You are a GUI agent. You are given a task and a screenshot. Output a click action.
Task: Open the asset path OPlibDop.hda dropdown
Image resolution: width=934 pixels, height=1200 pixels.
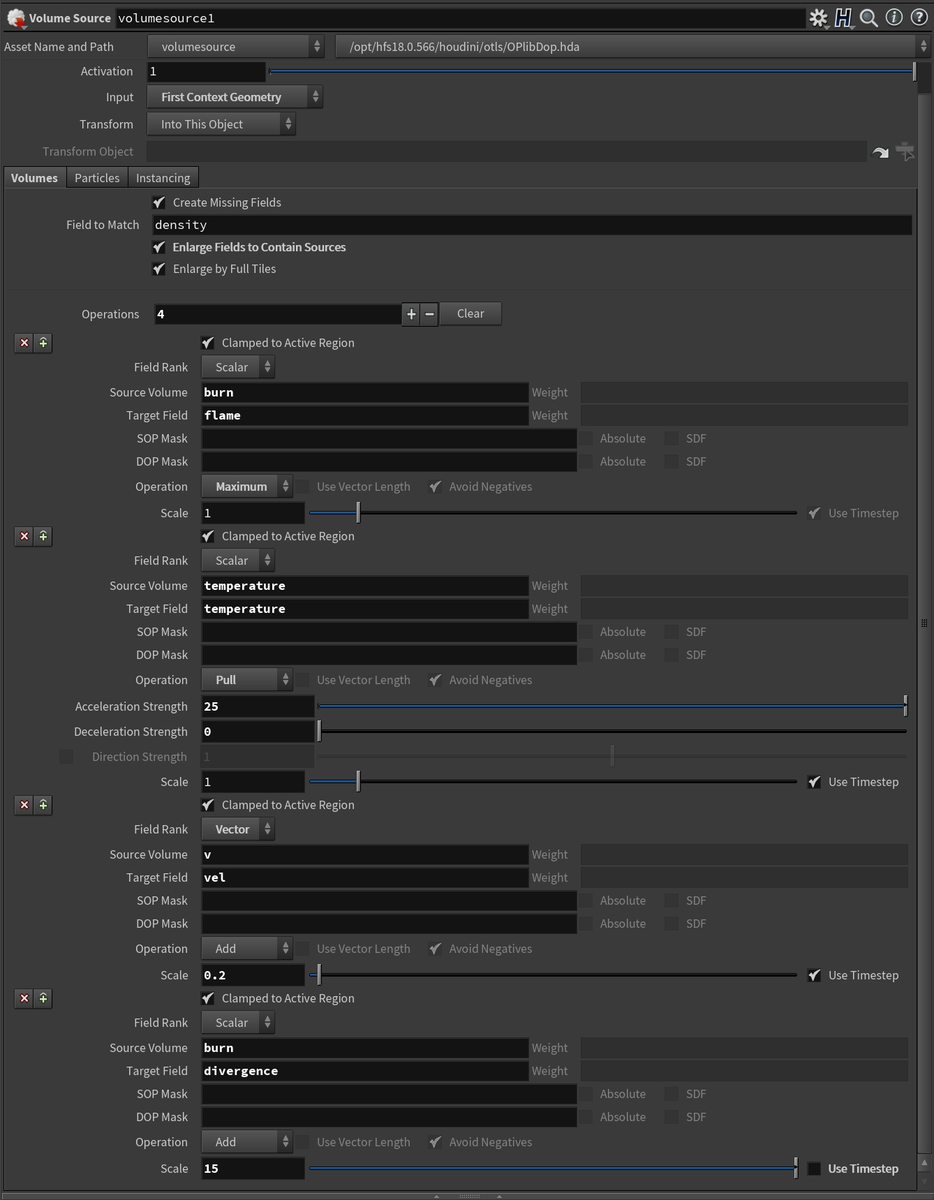coord(633,47)
